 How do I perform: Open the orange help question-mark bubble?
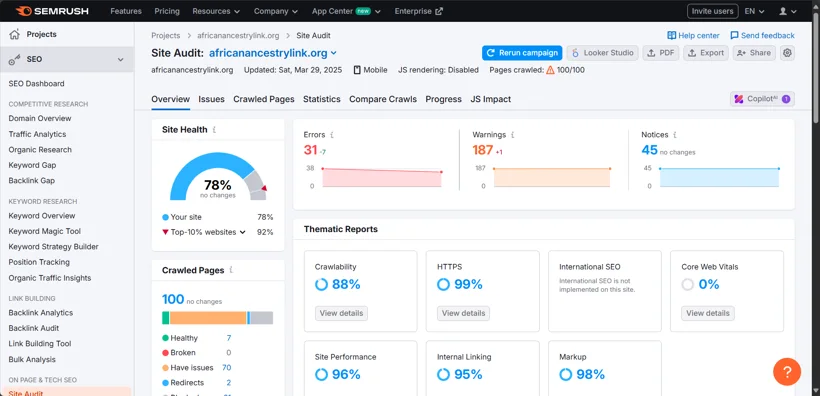tap(787, 372)
